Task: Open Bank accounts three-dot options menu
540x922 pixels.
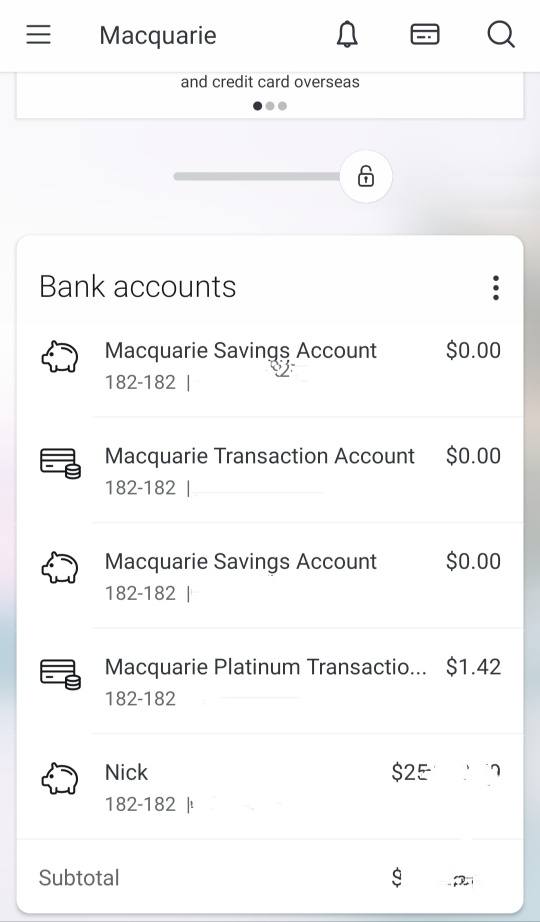Action: click(496, 288)
